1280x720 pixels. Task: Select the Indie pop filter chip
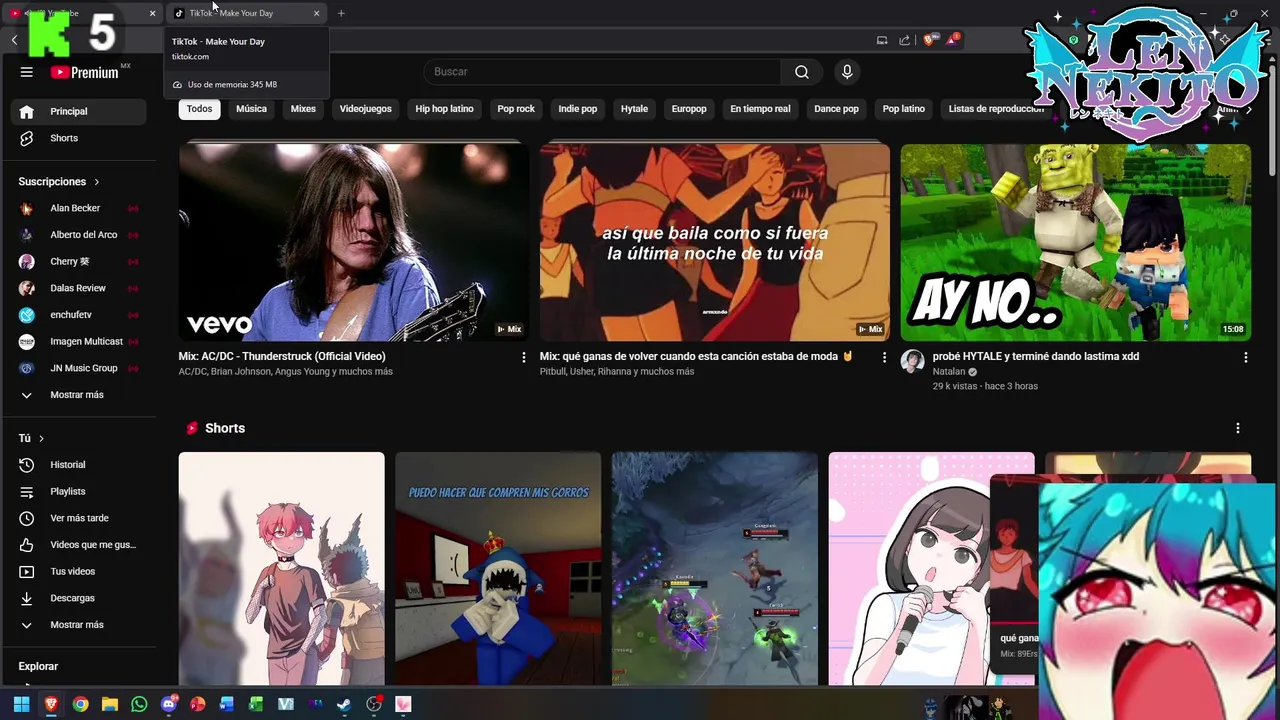[x=578, y=109]
